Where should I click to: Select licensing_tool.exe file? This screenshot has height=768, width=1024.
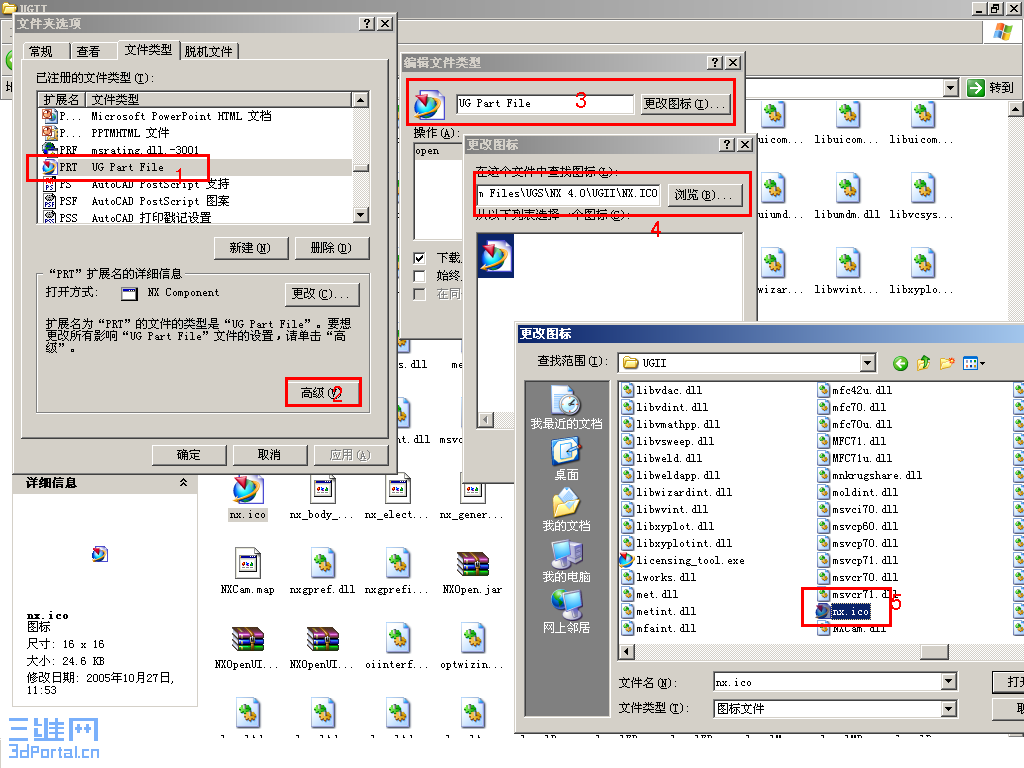click(x=682, y=560)
